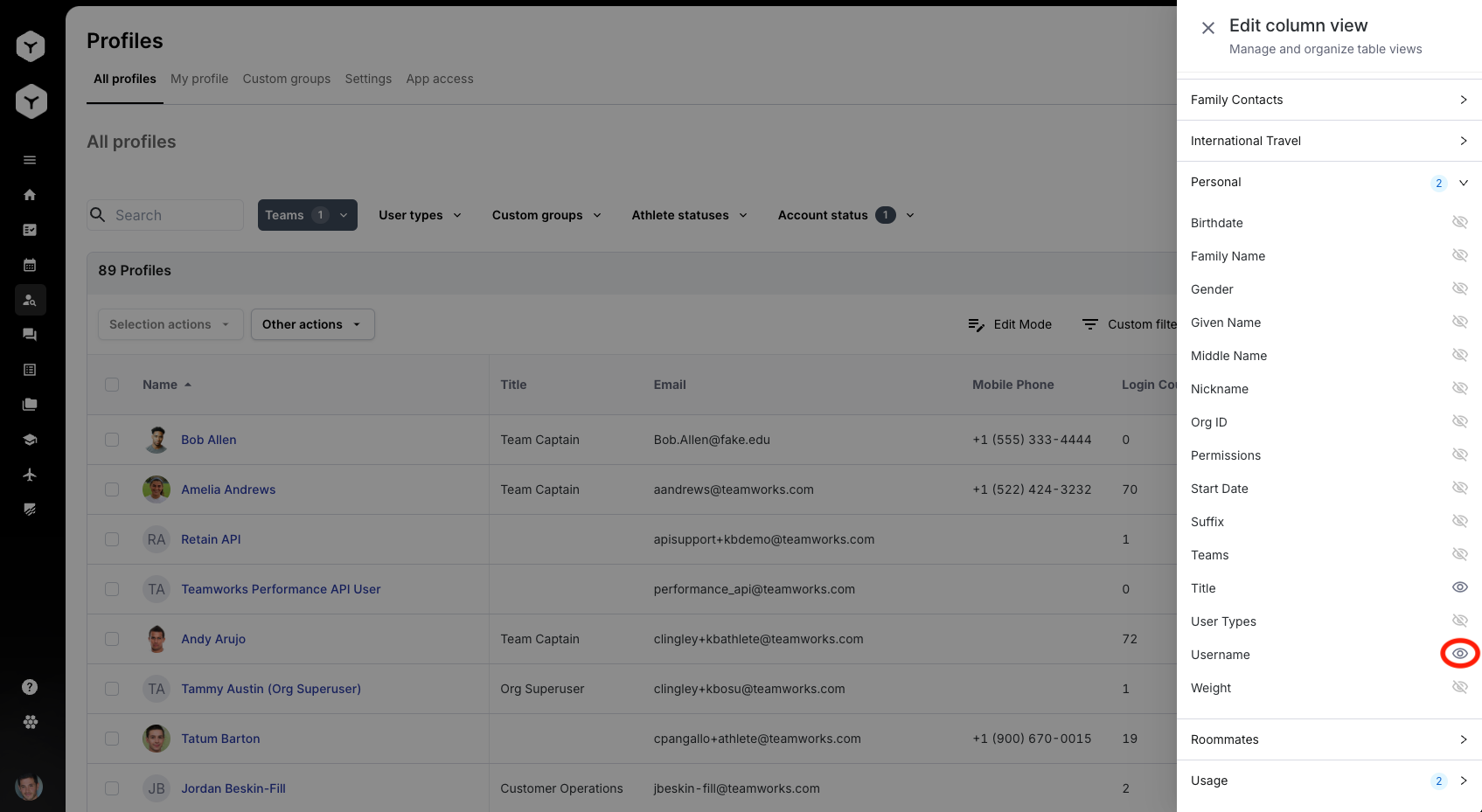Expand the Family Contacts section
The width and height of the screenshot is (1482, 812).
(x=1328, y=100)
